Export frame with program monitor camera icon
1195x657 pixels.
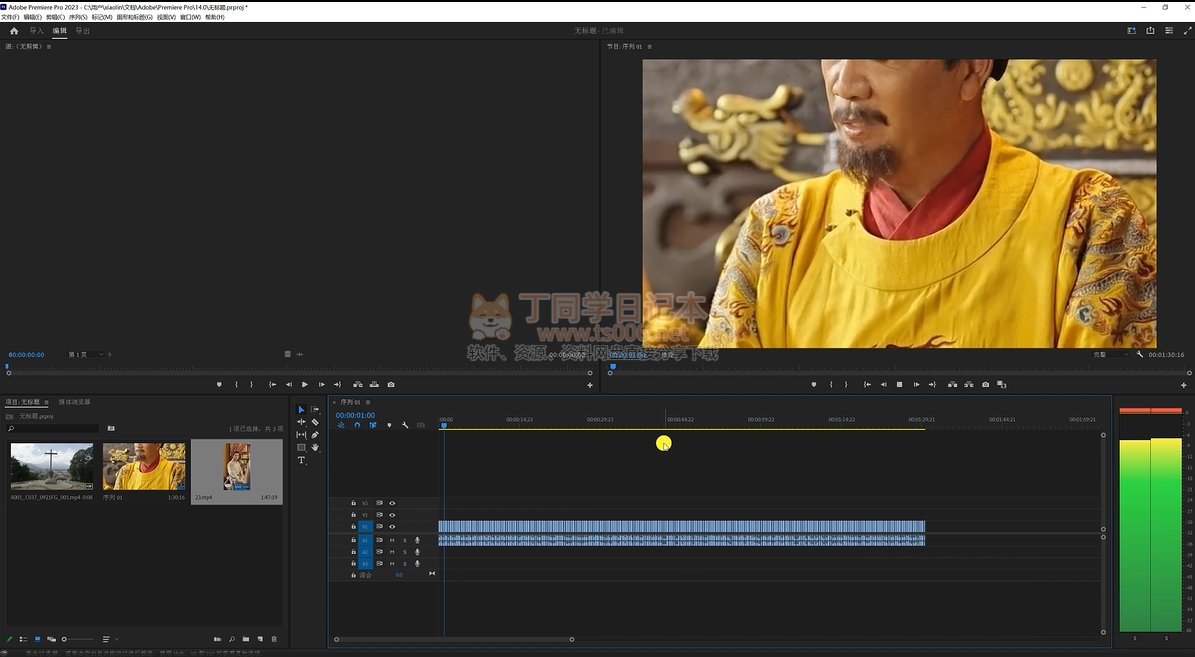pos(986,384)
